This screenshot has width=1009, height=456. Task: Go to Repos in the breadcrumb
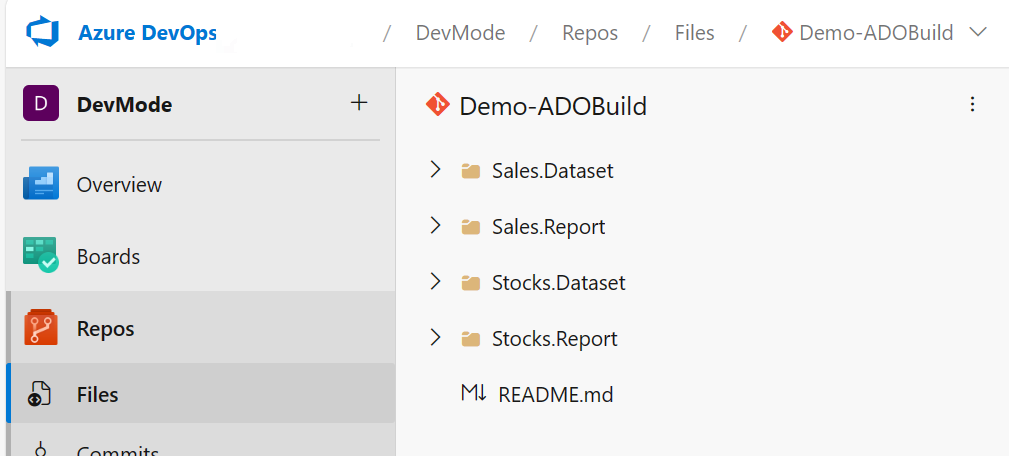pyautogui.click(x=590, y=33)
